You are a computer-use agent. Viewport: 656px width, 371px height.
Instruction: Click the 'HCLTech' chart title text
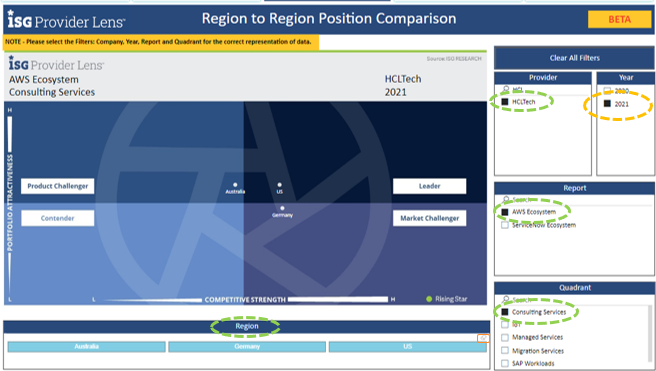tap(403, 79)
